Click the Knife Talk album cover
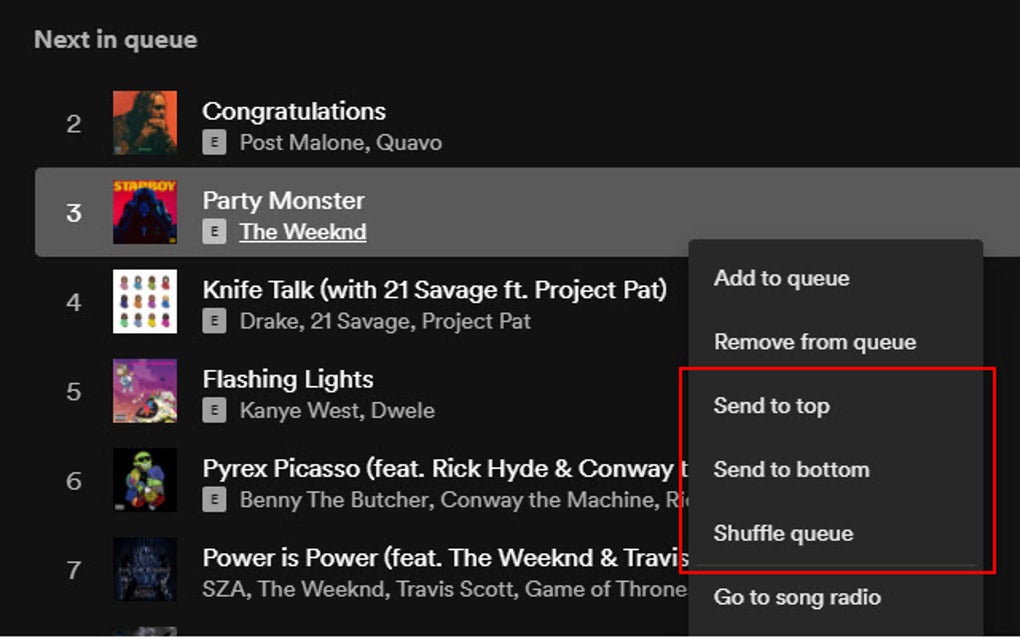 point(144,301)
